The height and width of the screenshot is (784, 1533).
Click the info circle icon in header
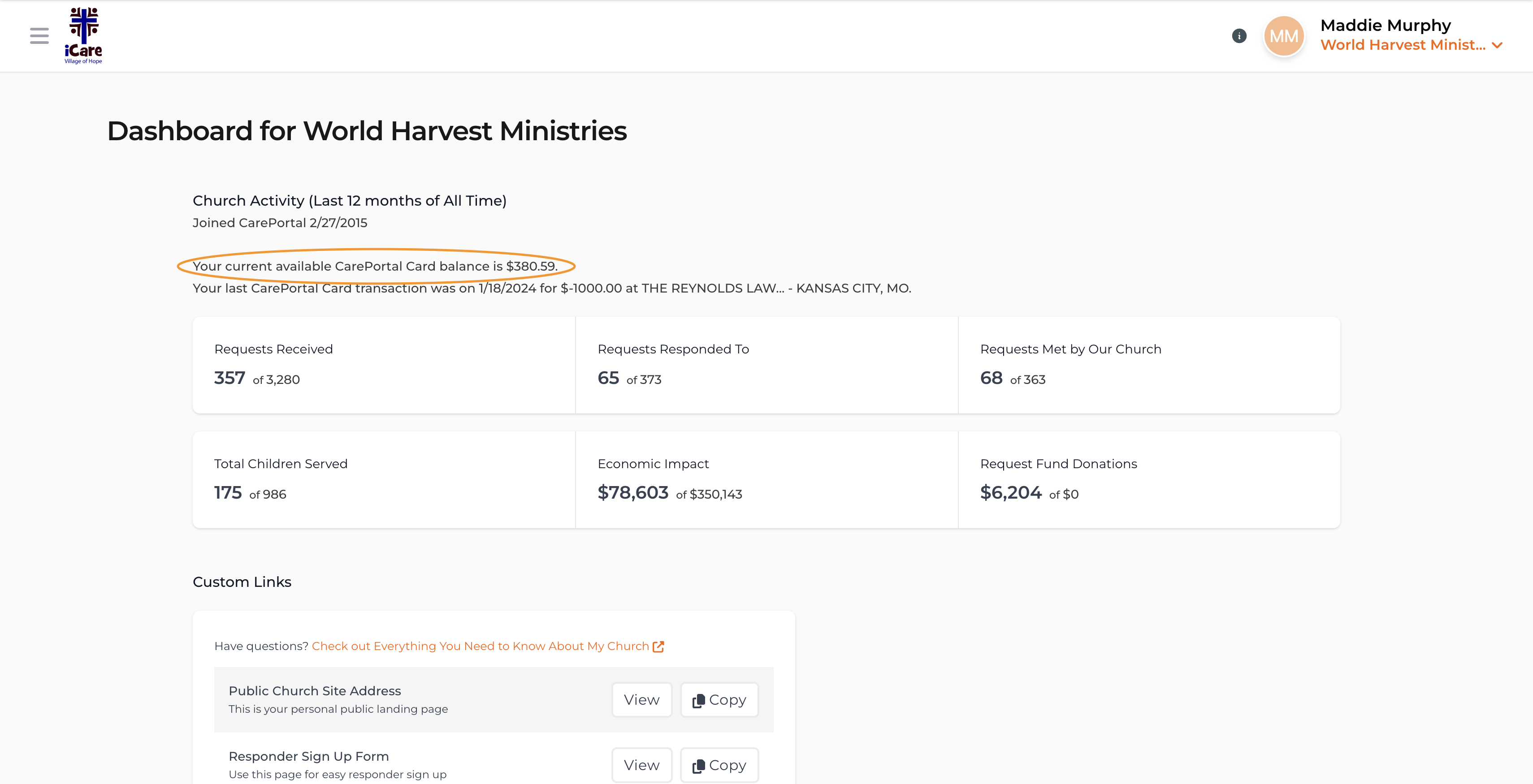[x=1239, y=36]
